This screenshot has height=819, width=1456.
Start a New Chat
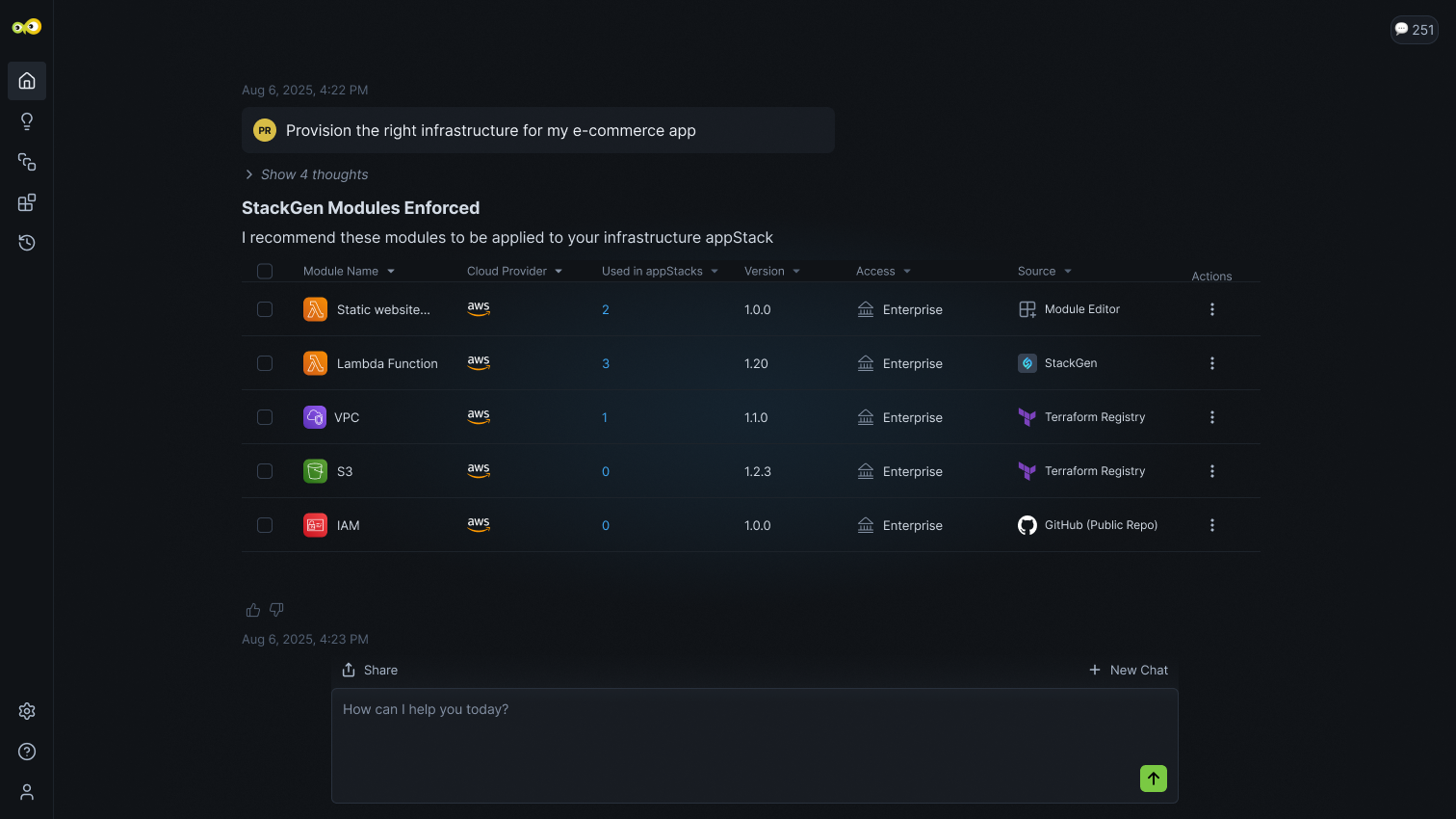1128,670
